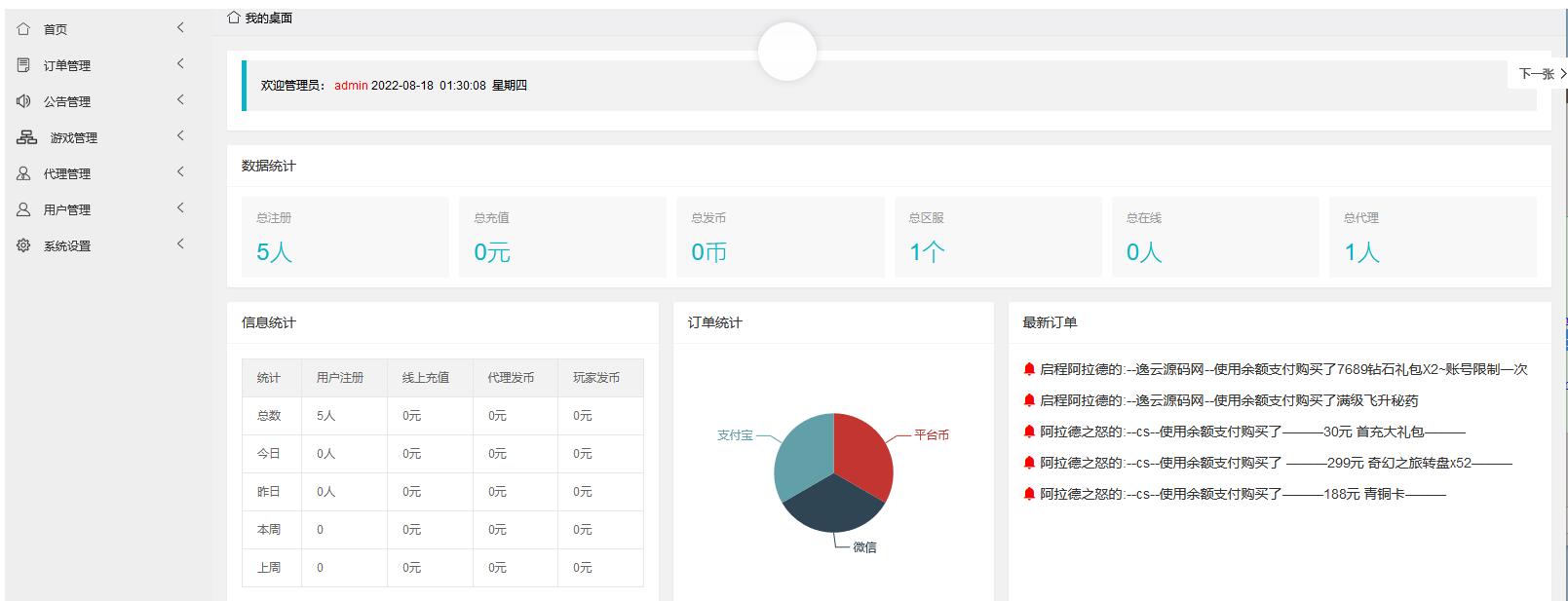1568x601 pixels.
Task: Click the order management document icon
Action: tap(23, 65)
